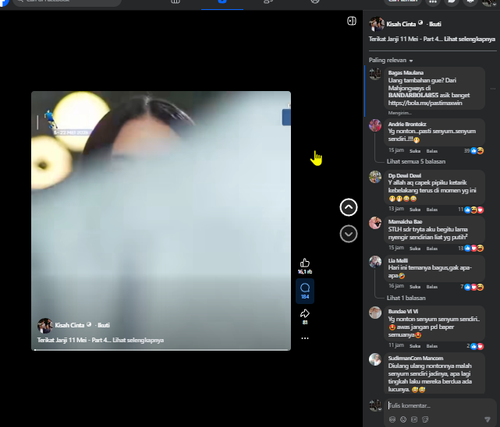
Task: Click the 16 jam timestamp on Lia comment
Action: (x=396, y=286)
